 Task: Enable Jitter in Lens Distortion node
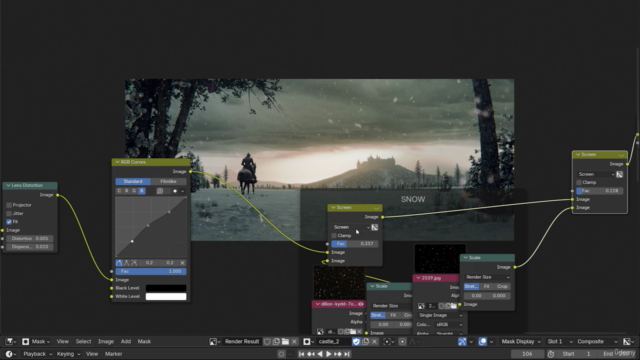click(9, 213)
